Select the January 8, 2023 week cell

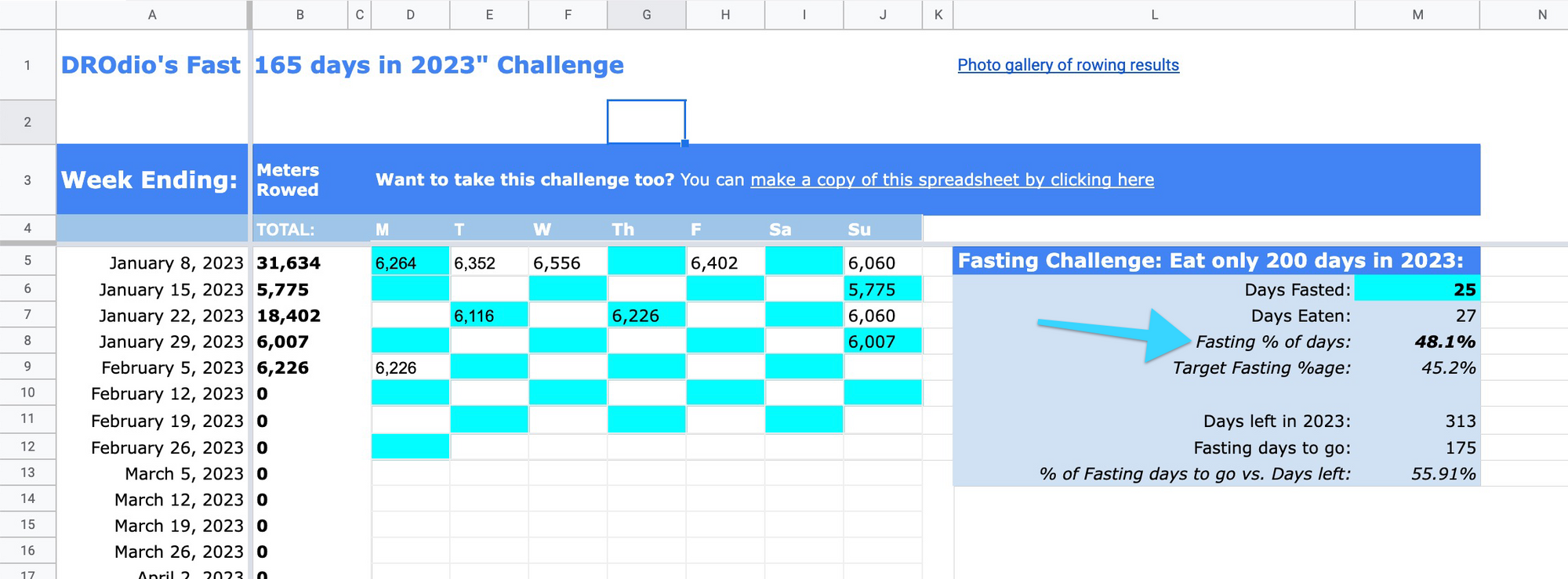(x=152, y=262)
